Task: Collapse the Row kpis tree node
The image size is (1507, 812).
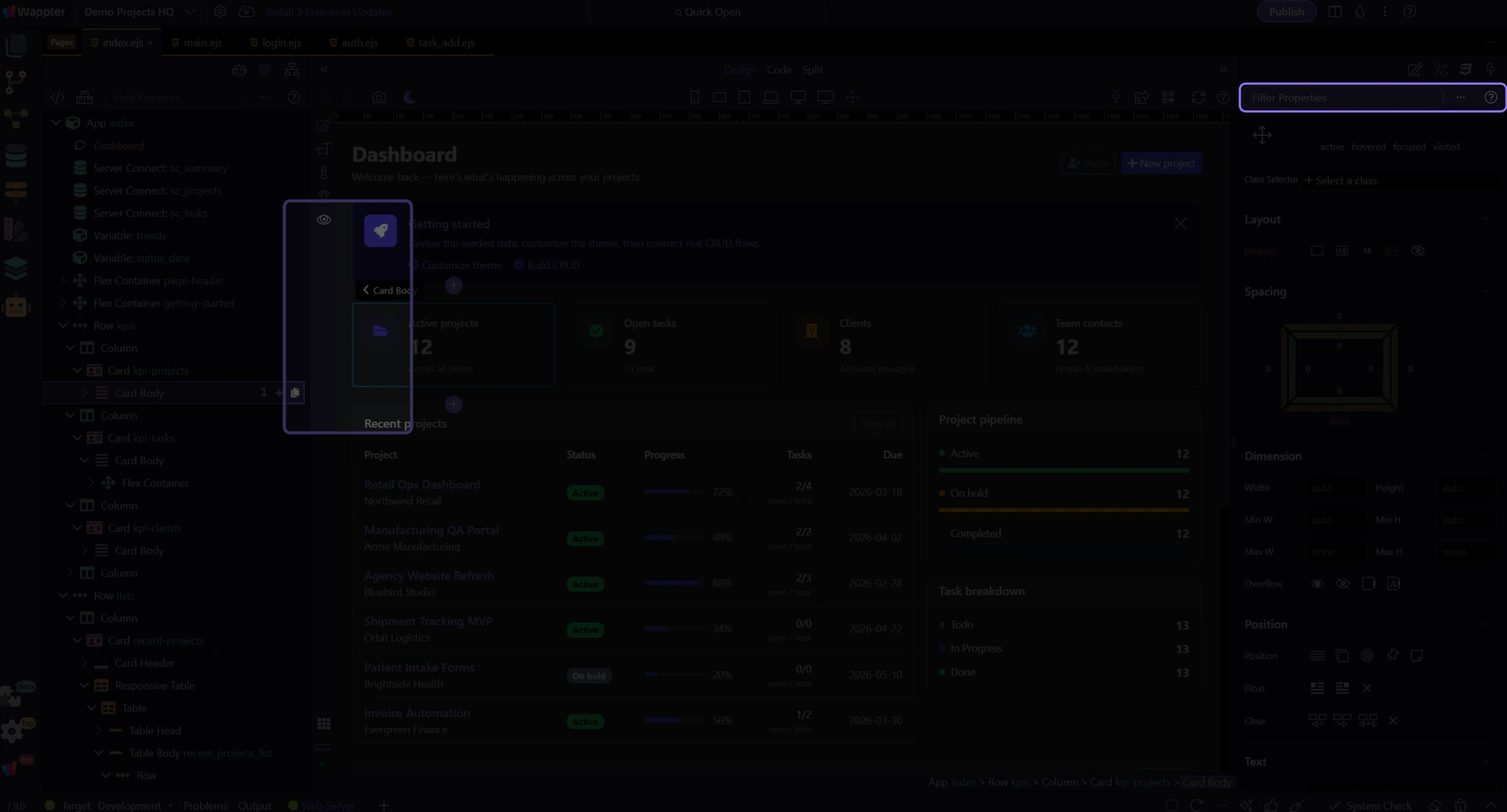Action: coord(64,326)
